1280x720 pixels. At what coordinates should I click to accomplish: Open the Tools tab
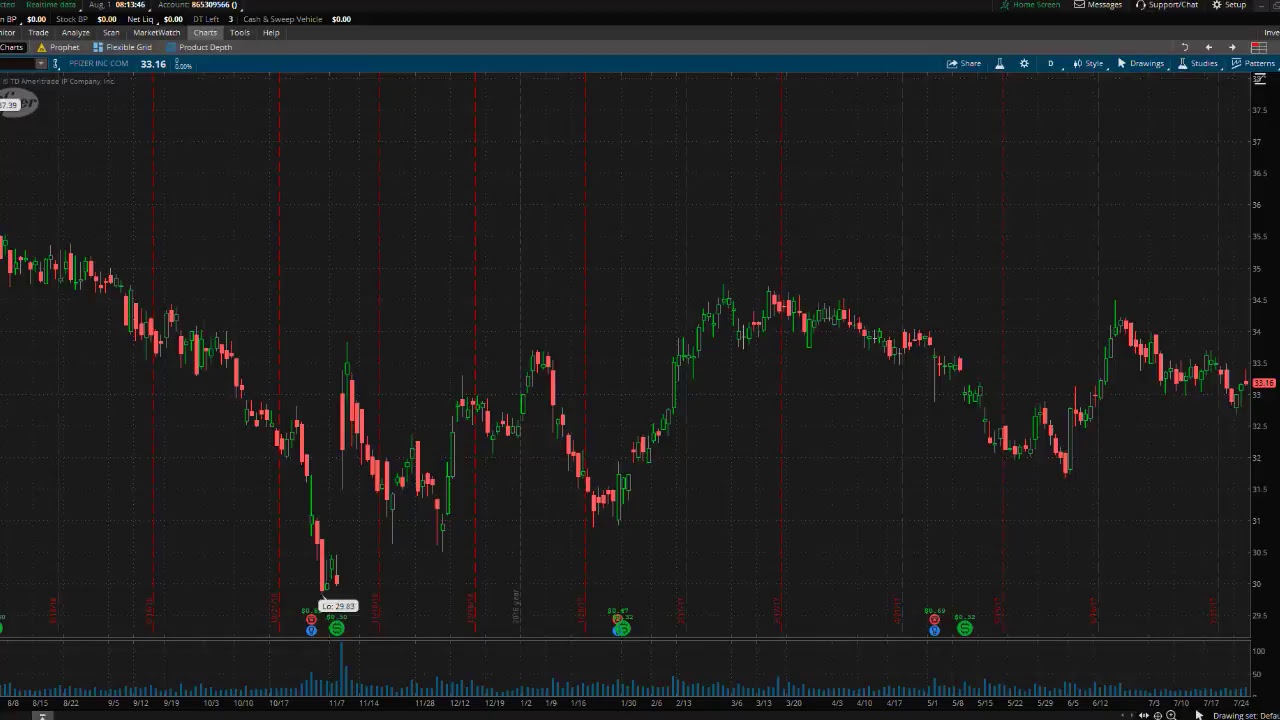pos(240,33)
